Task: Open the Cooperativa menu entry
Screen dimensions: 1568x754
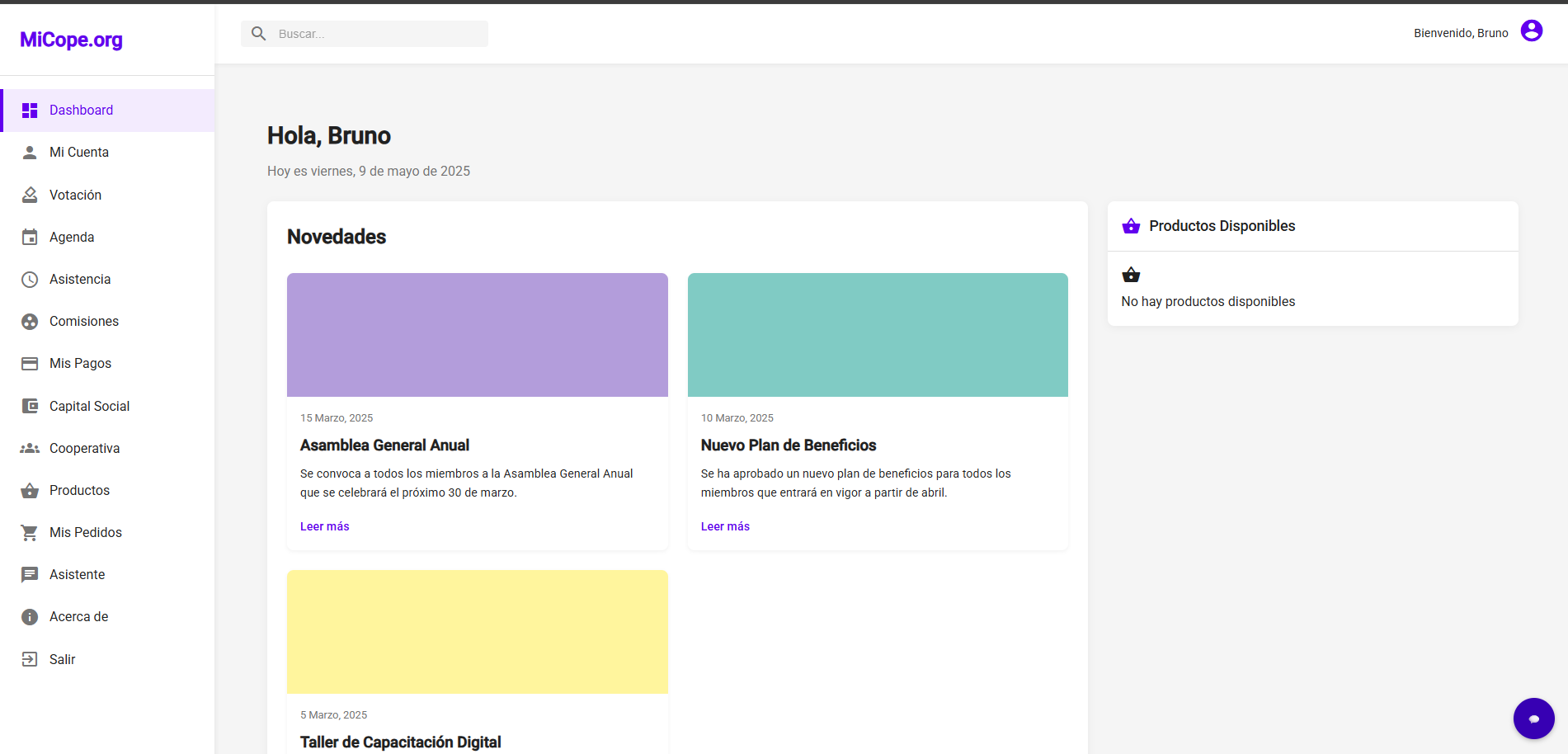Action: (x=84, y=449)
